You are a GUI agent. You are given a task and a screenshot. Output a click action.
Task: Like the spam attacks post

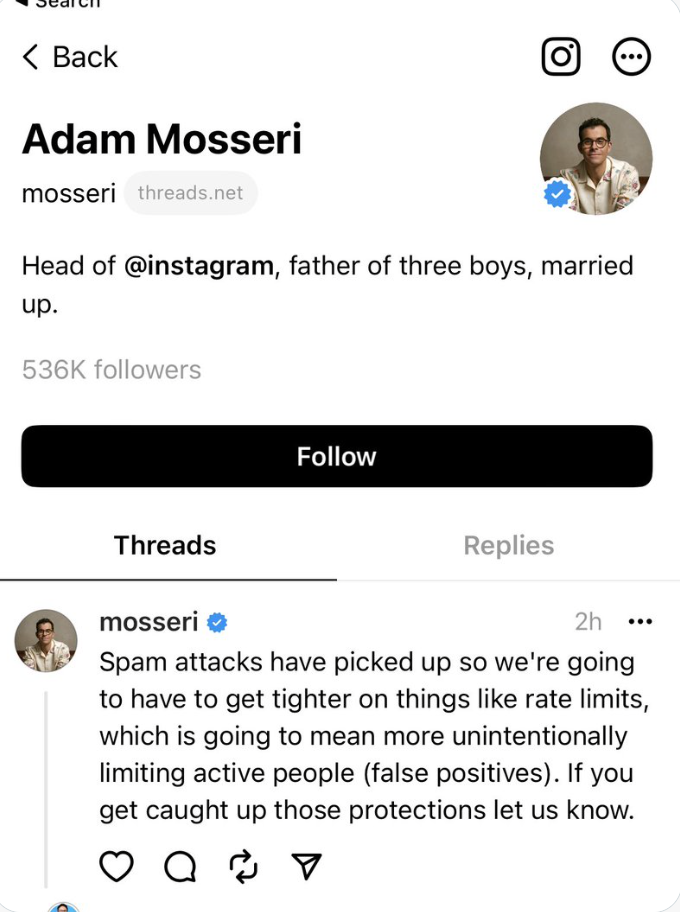point(117,867)
